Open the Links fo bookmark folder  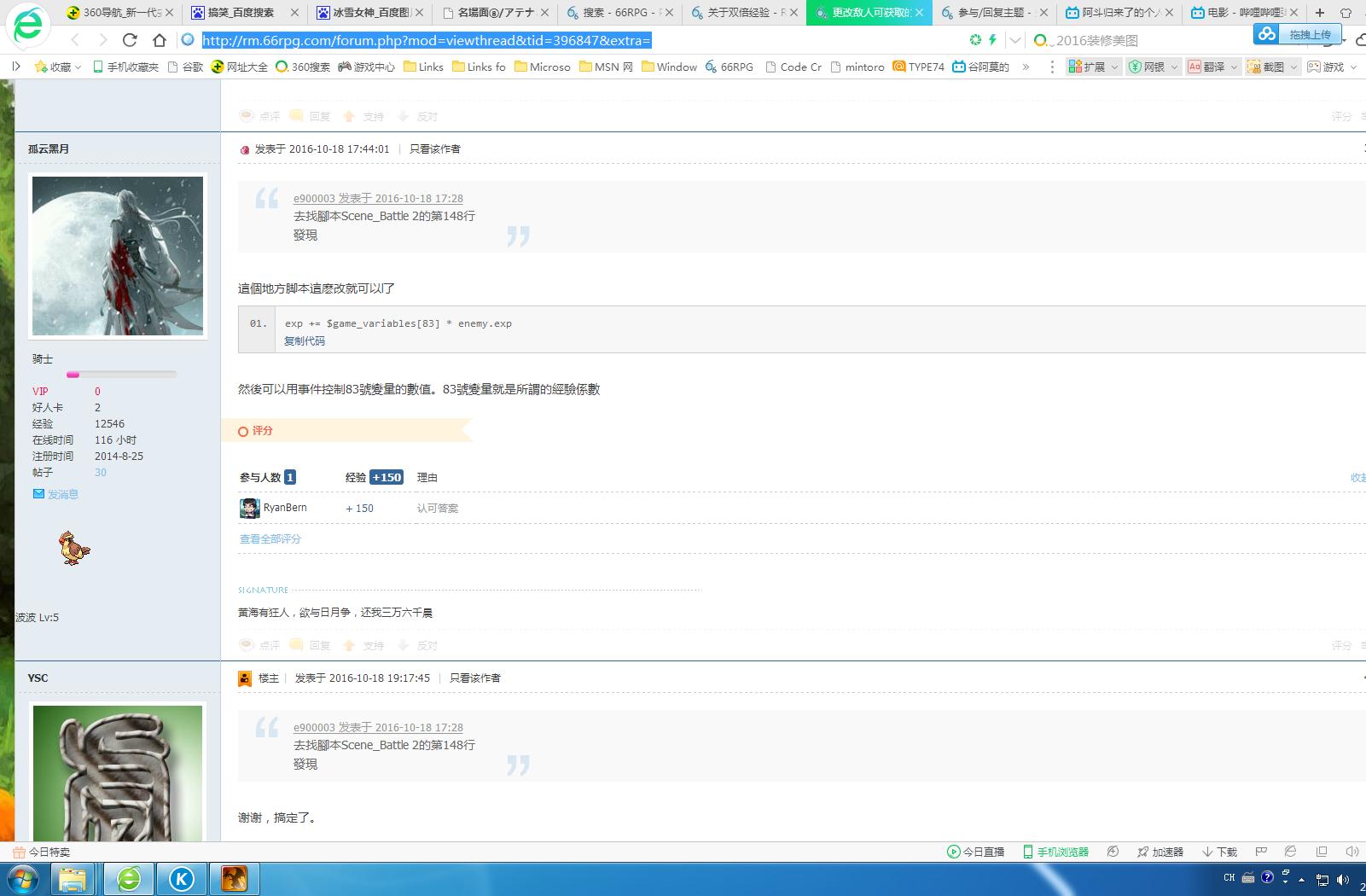point(479,67)
